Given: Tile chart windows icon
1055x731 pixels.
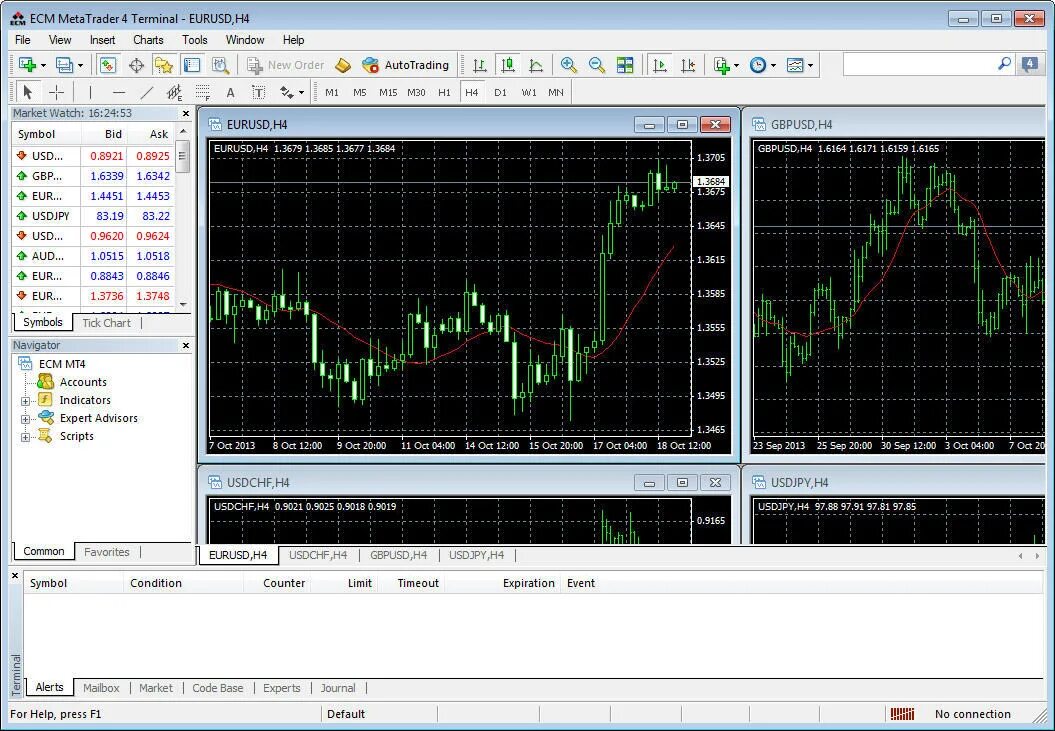Looking at the screenshot, I should [625, 65].
